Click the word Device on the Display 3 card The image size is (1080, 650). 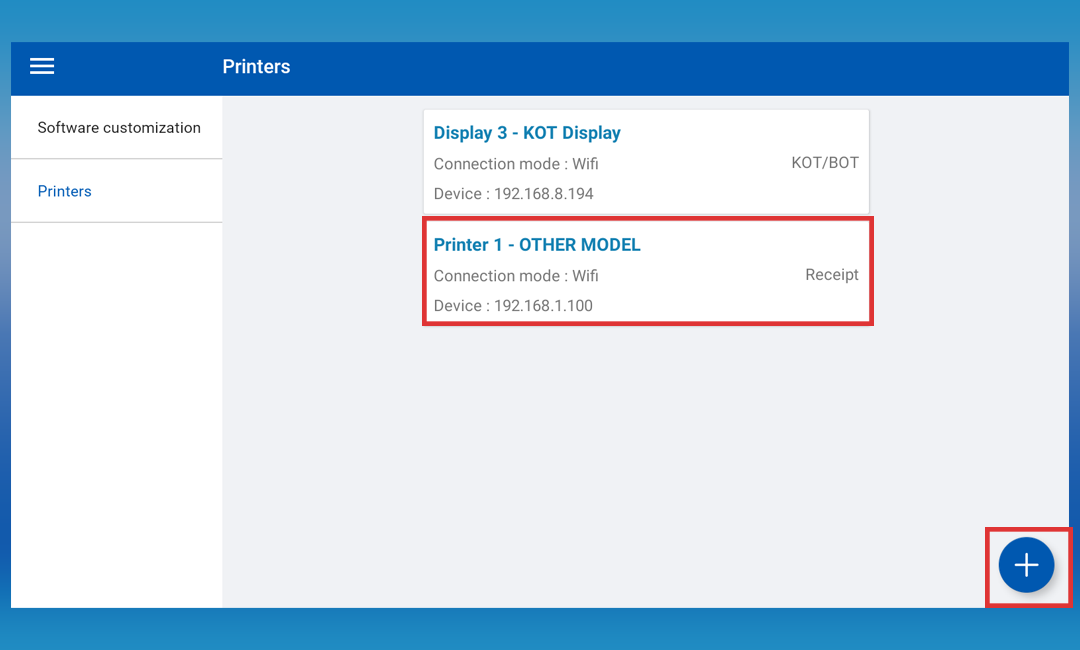coord(458,194)
